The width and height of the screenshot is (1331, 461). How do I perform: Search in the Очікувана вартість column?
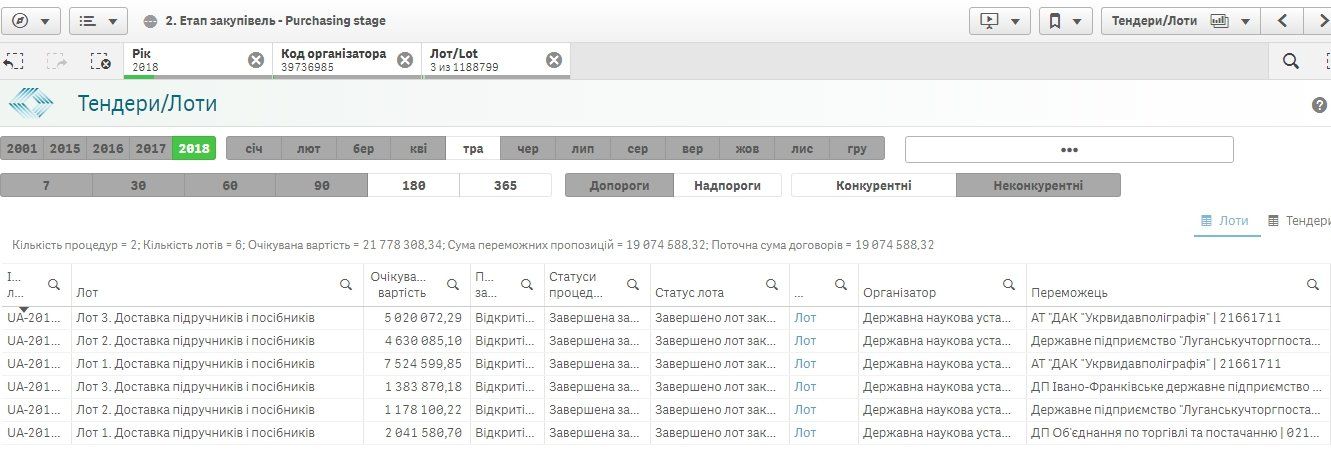[451, 284]
